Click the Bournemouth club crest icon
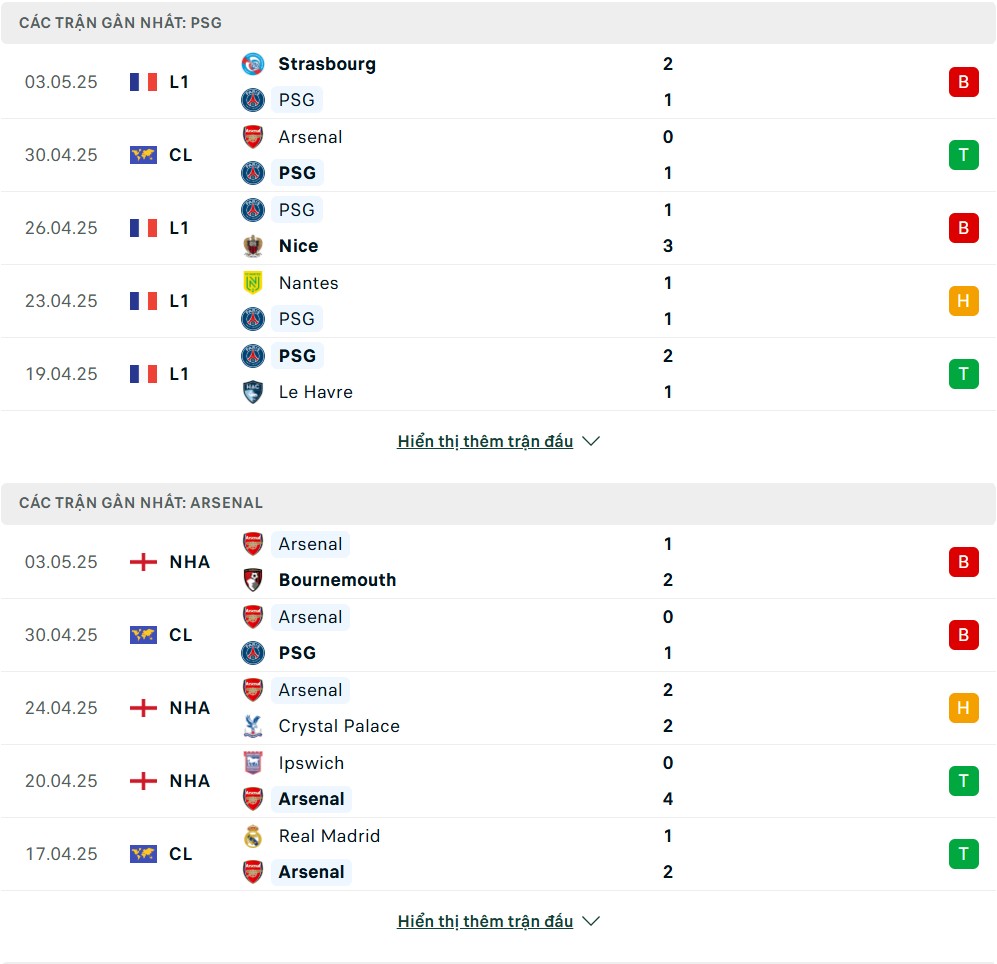 [x=253, y=580]
